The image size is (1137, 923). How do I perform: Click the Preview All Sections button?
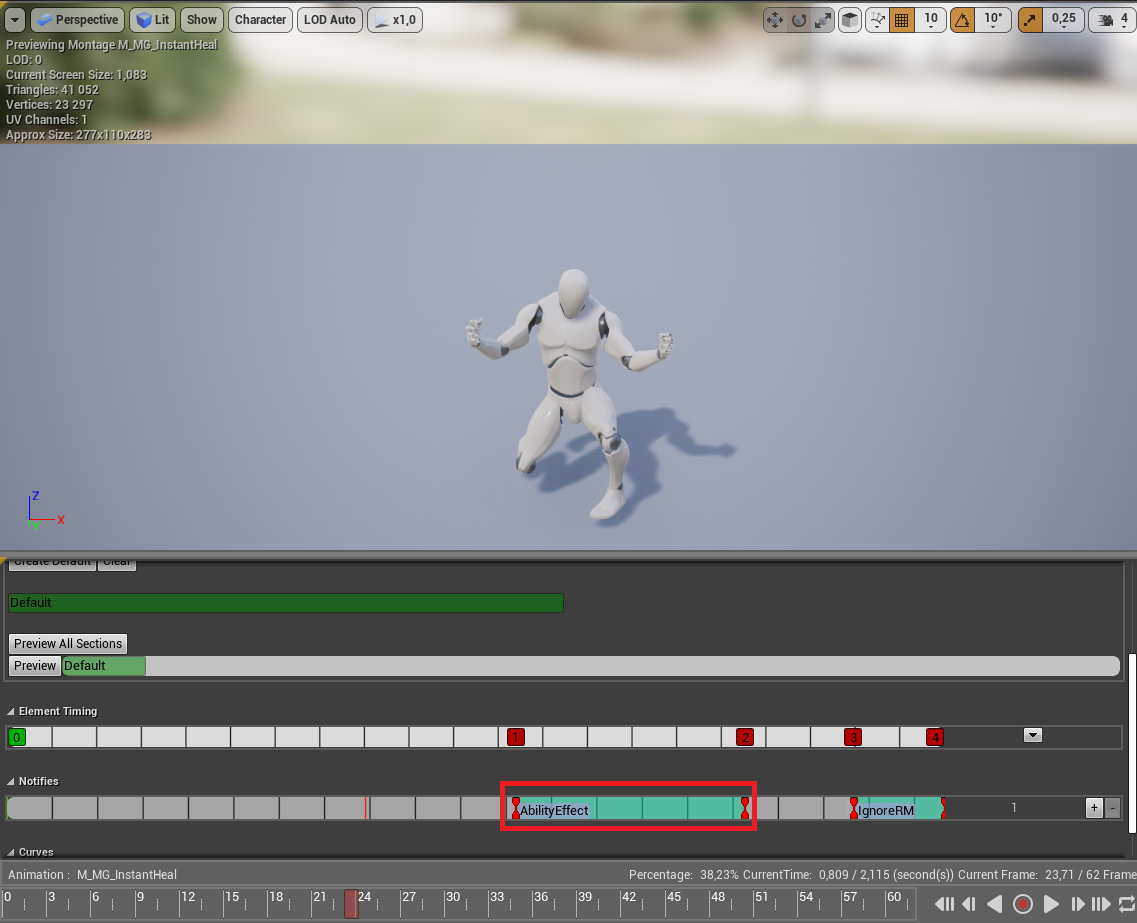coord(68,644)
